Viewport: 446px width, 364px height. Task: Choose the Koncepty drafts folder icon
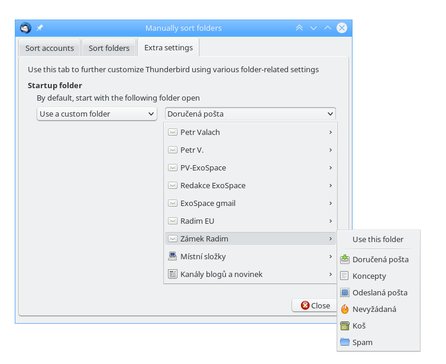click(x=345, y=276)
